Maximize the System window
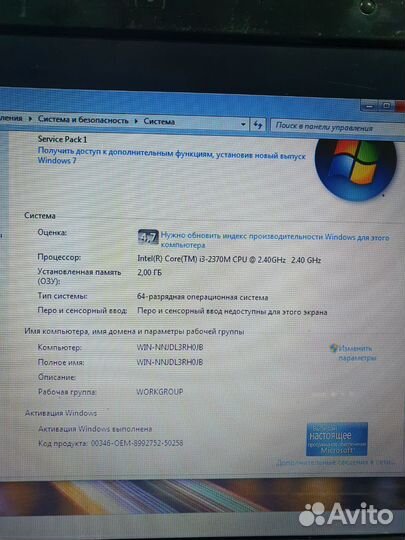Image resolution: width=405 pixels, height=540 pixels. click(x=386, y=106)
